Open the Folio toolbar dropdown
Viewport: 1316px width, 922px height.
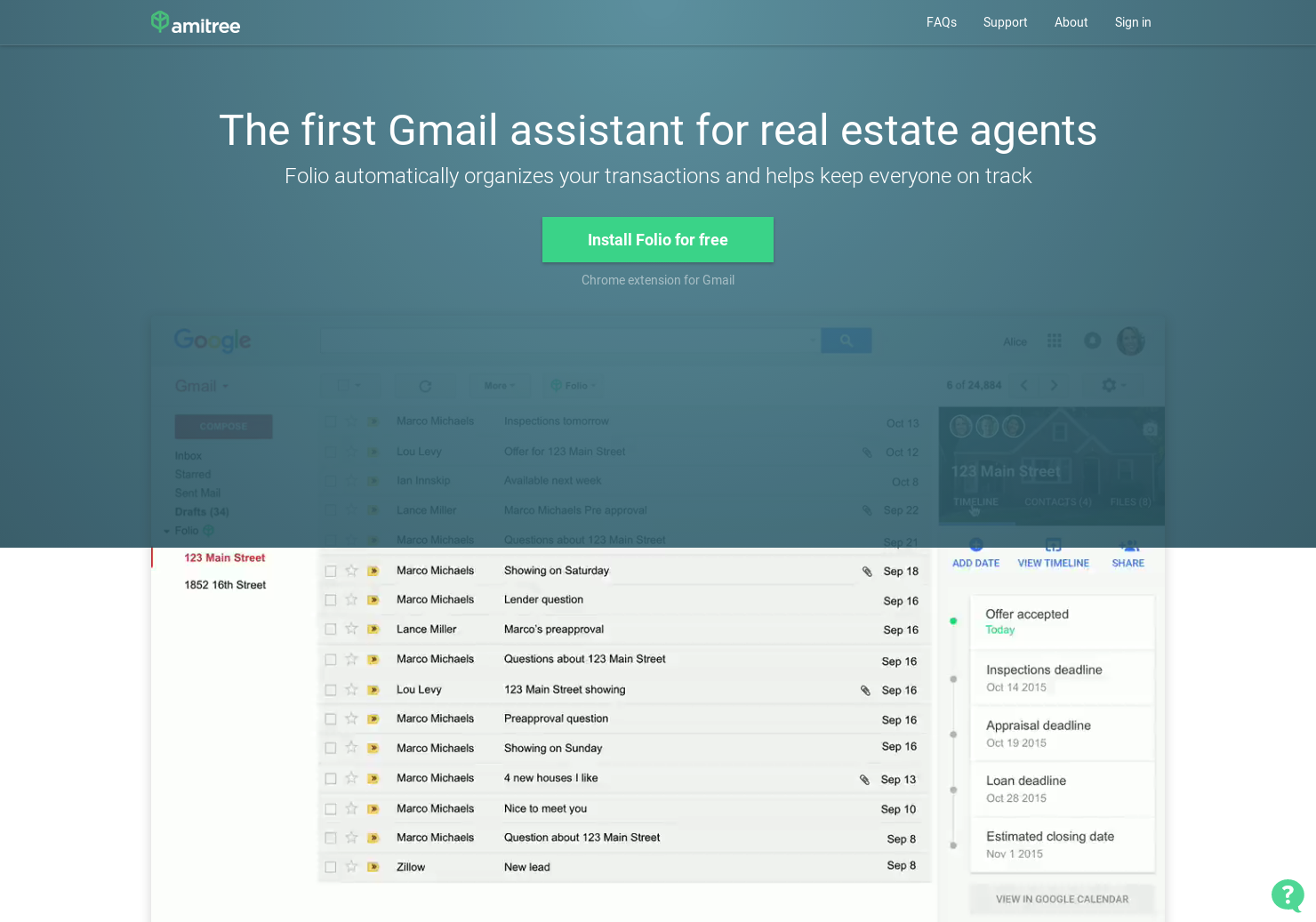point(574,386)
